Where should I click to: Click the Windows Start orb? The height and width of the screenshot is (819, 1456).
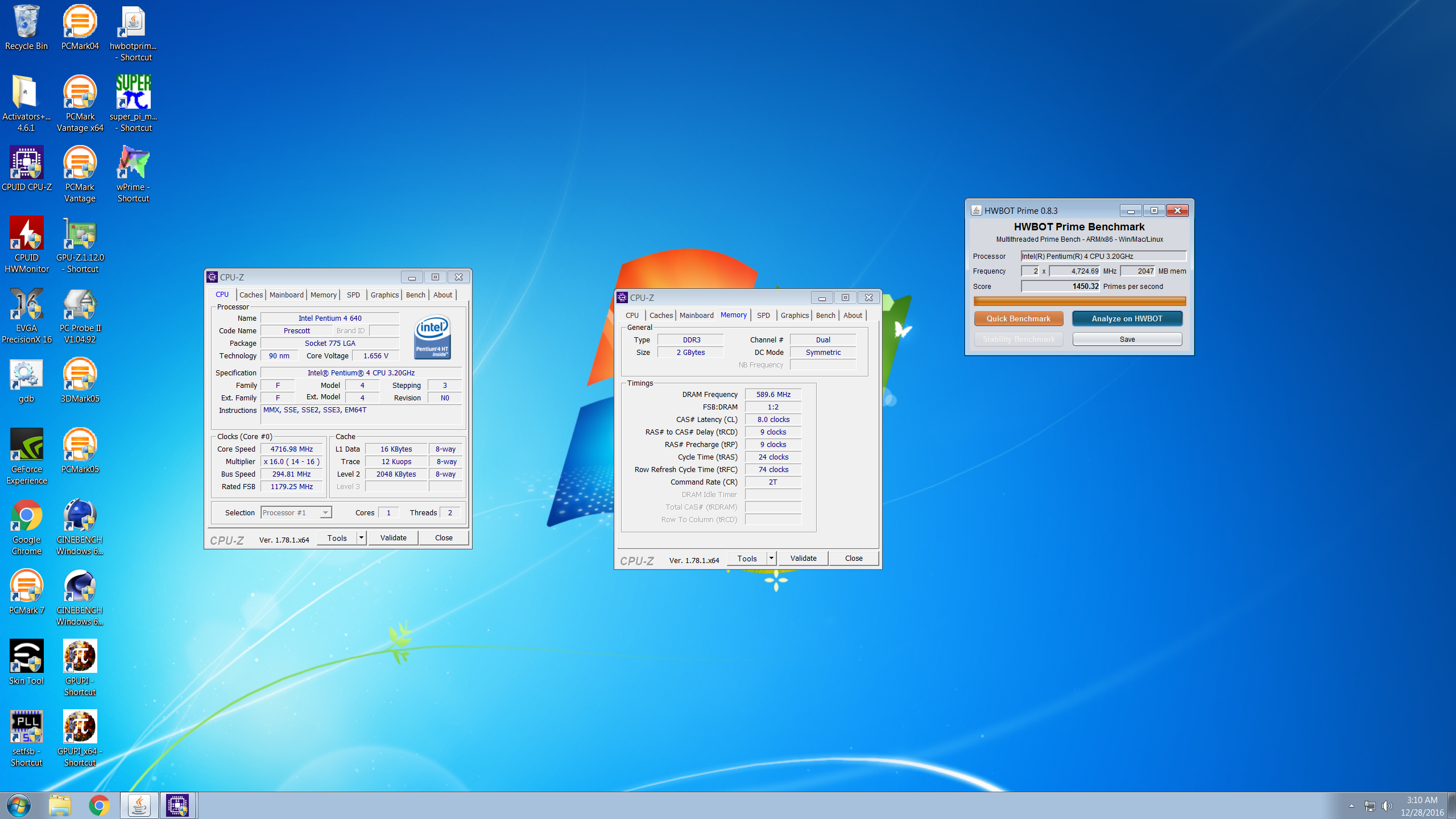click(19, 805)
